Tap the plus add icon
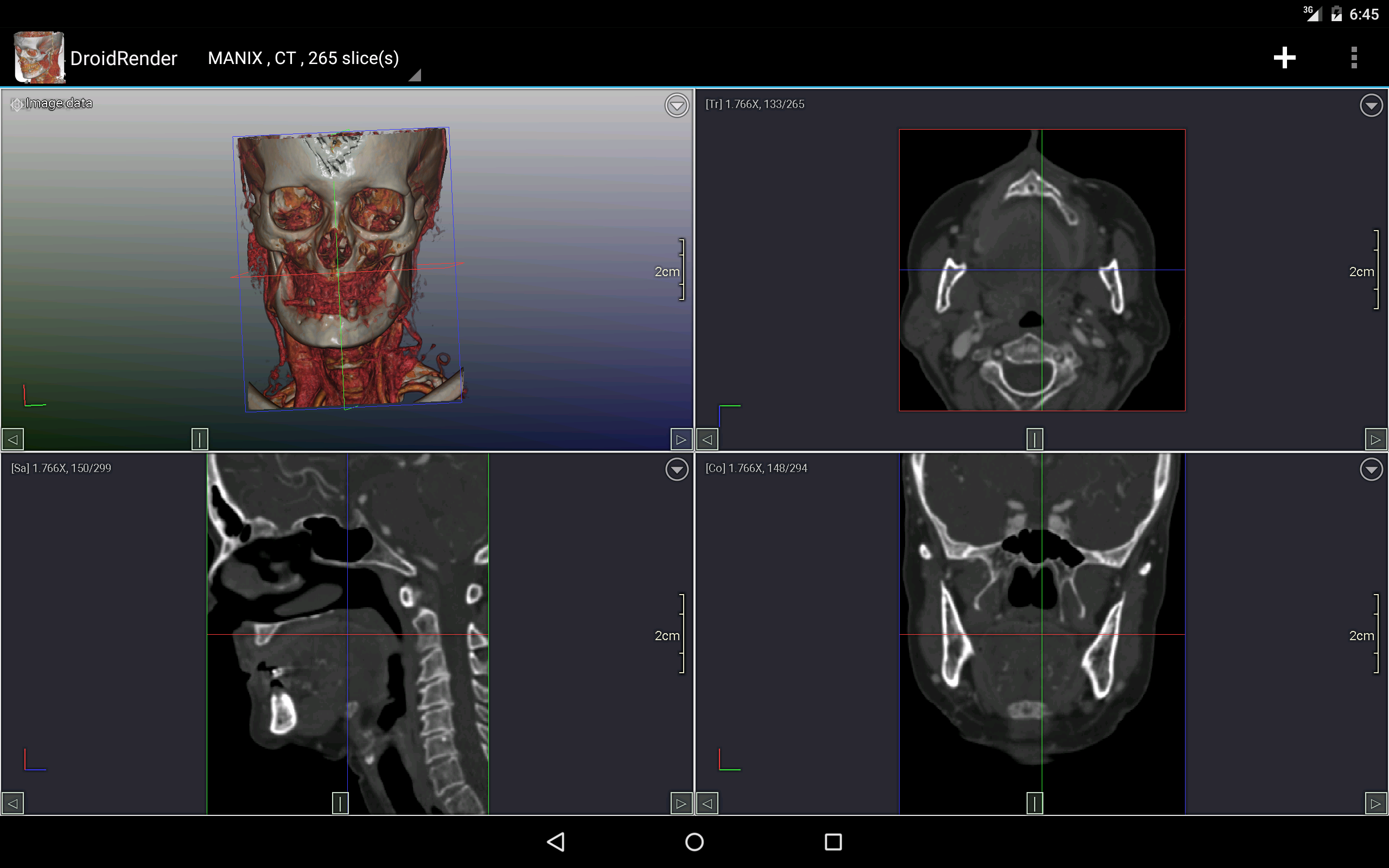This screenshot has width=1389, height=868. coord(1284,58)
